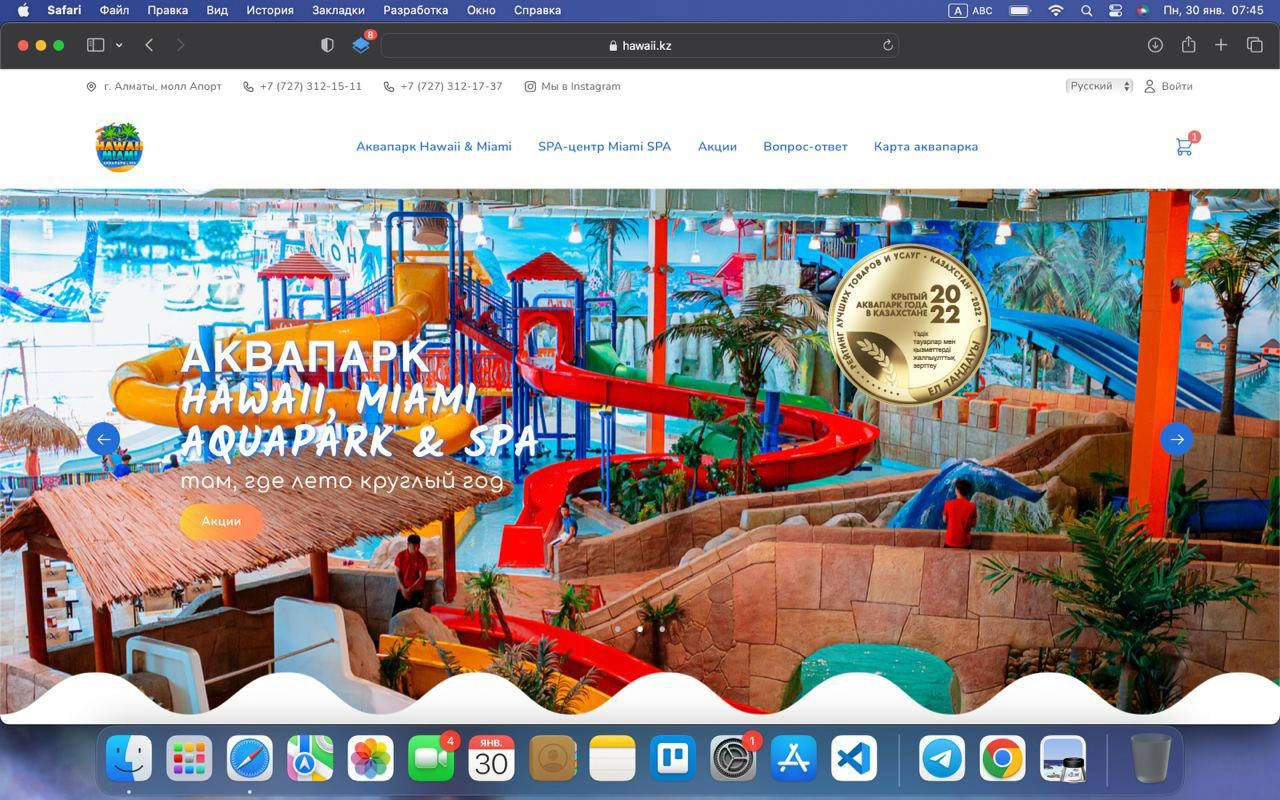The width and height of the screenshot is (1280, 800).
Task: Open Visual Studio Code from the Dock
Action: coord(854,759)
